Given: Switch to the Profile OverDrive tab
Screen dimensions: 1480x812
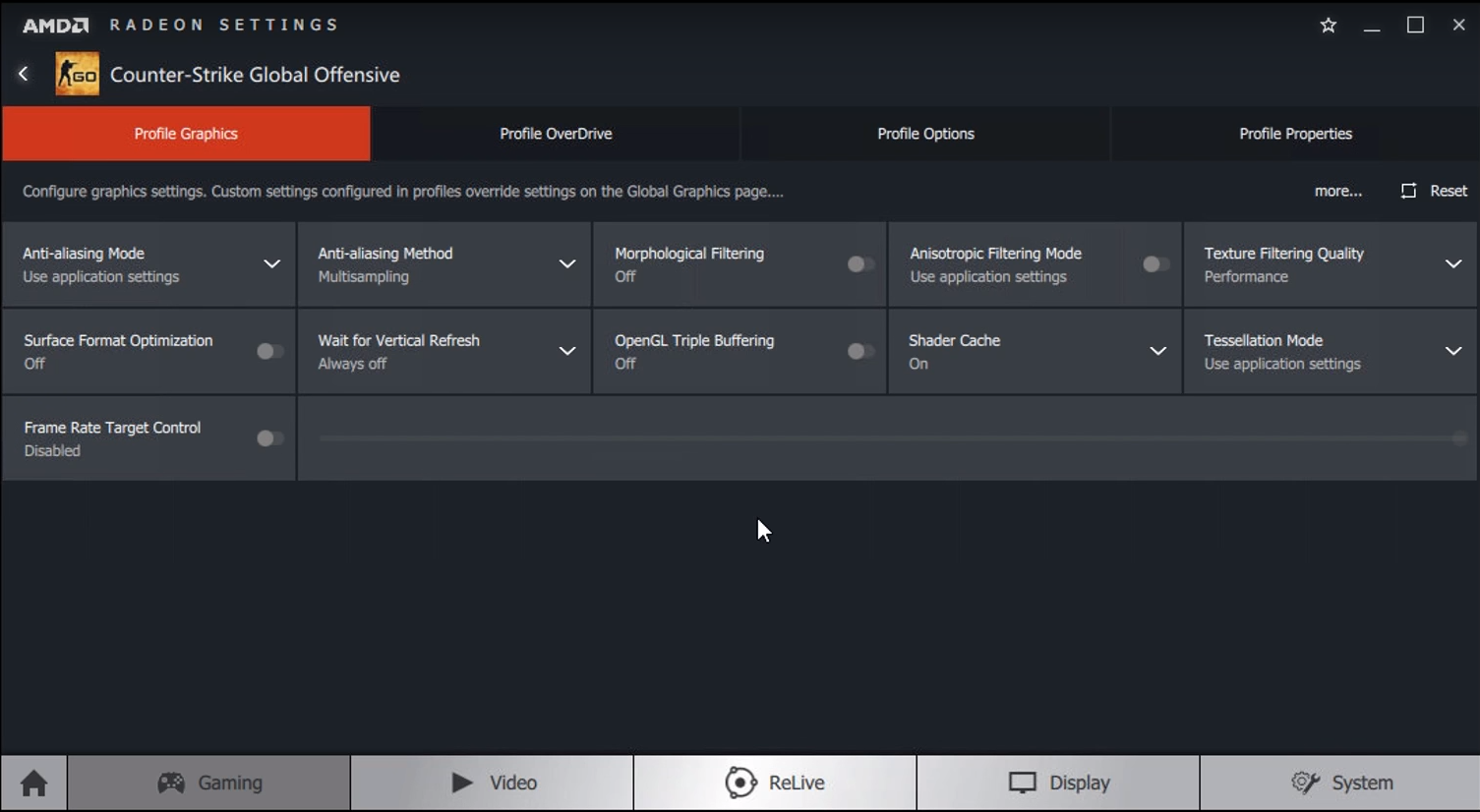Looking at the screenshot, I should (x=556, y=134).
